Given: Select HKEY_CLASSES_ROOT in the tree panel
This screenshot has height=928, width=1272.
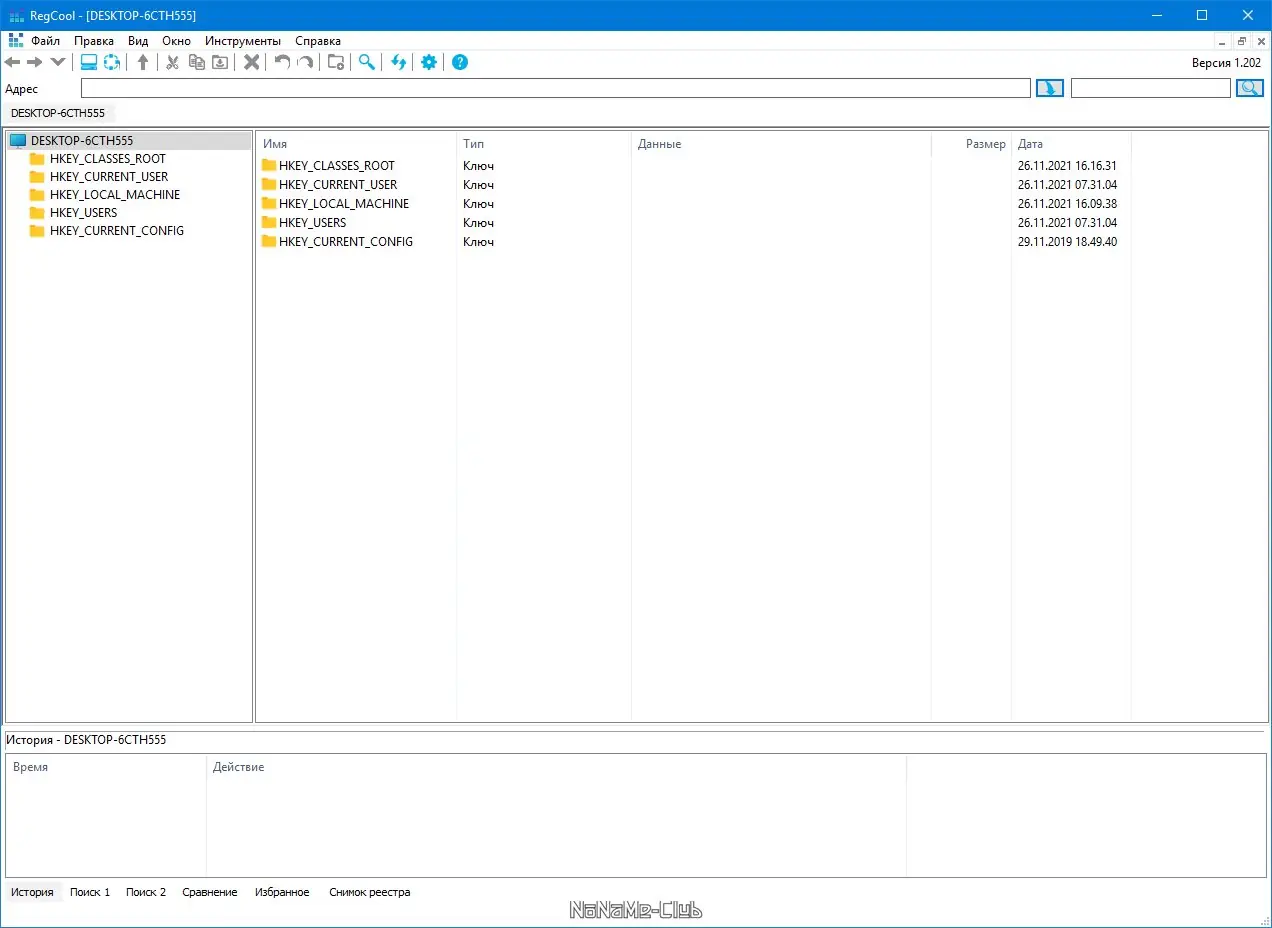Looking at the screenshot, I should coord(108,159).
